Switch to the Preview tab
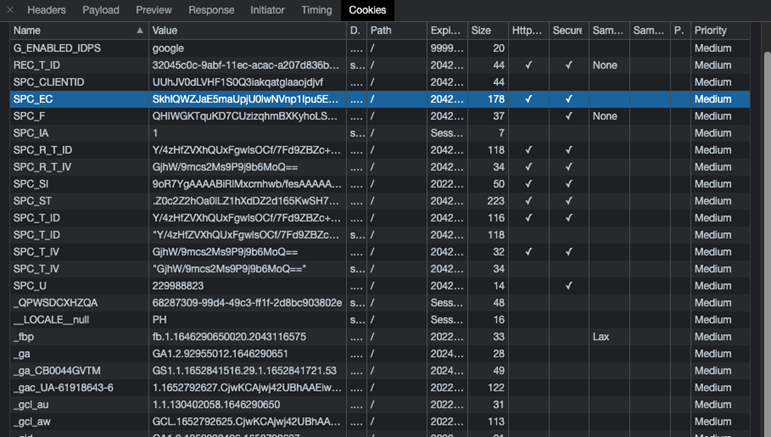Viewport: 771px width, 437px height. 154,10
